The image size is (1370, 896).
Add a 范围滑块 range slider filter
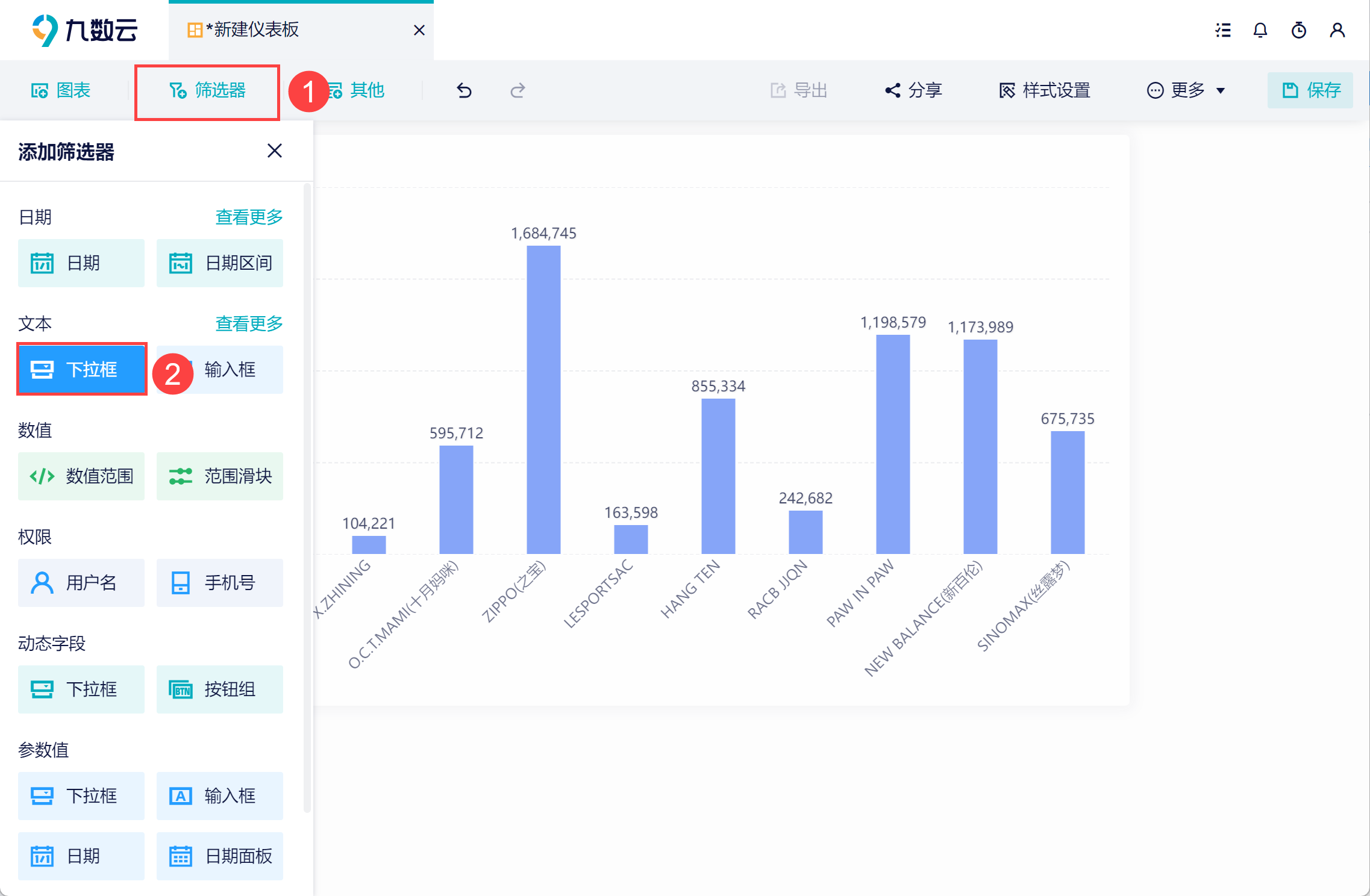pyautogui.click(x=220, y=476)
